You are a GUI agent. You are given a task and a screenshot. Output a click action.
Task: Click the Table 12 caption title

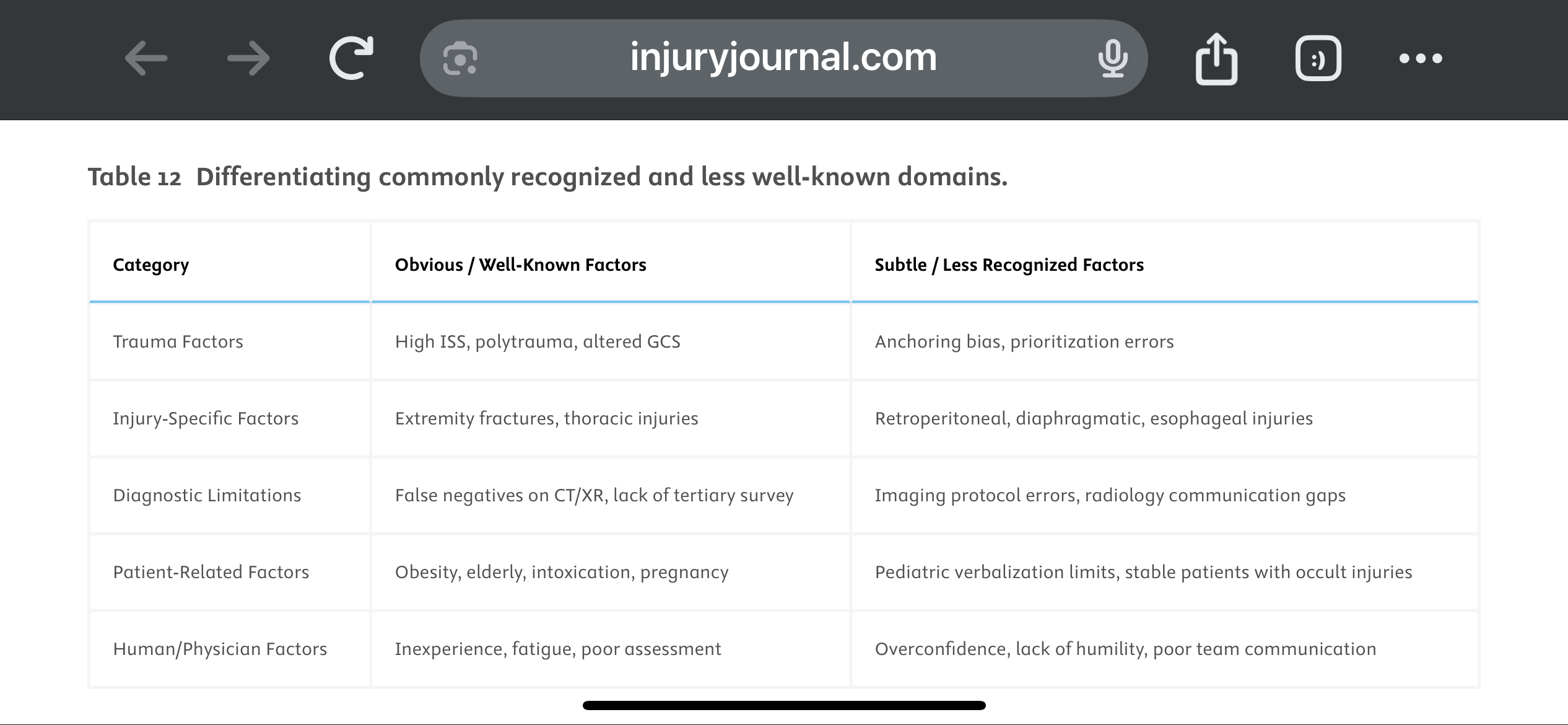click(547, 177)
